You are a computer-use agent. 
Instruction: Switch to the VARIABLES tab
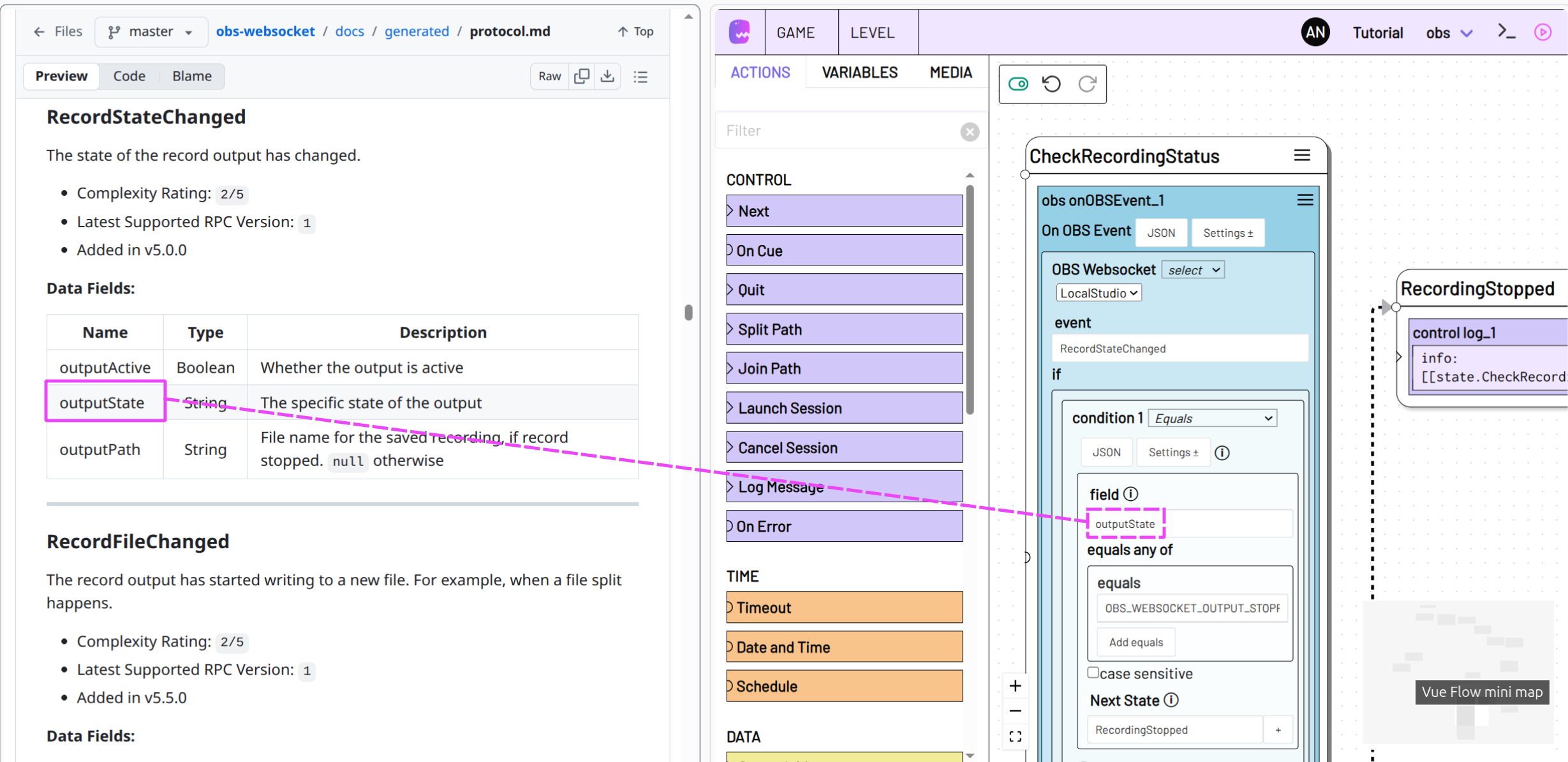tap(859, 72)
